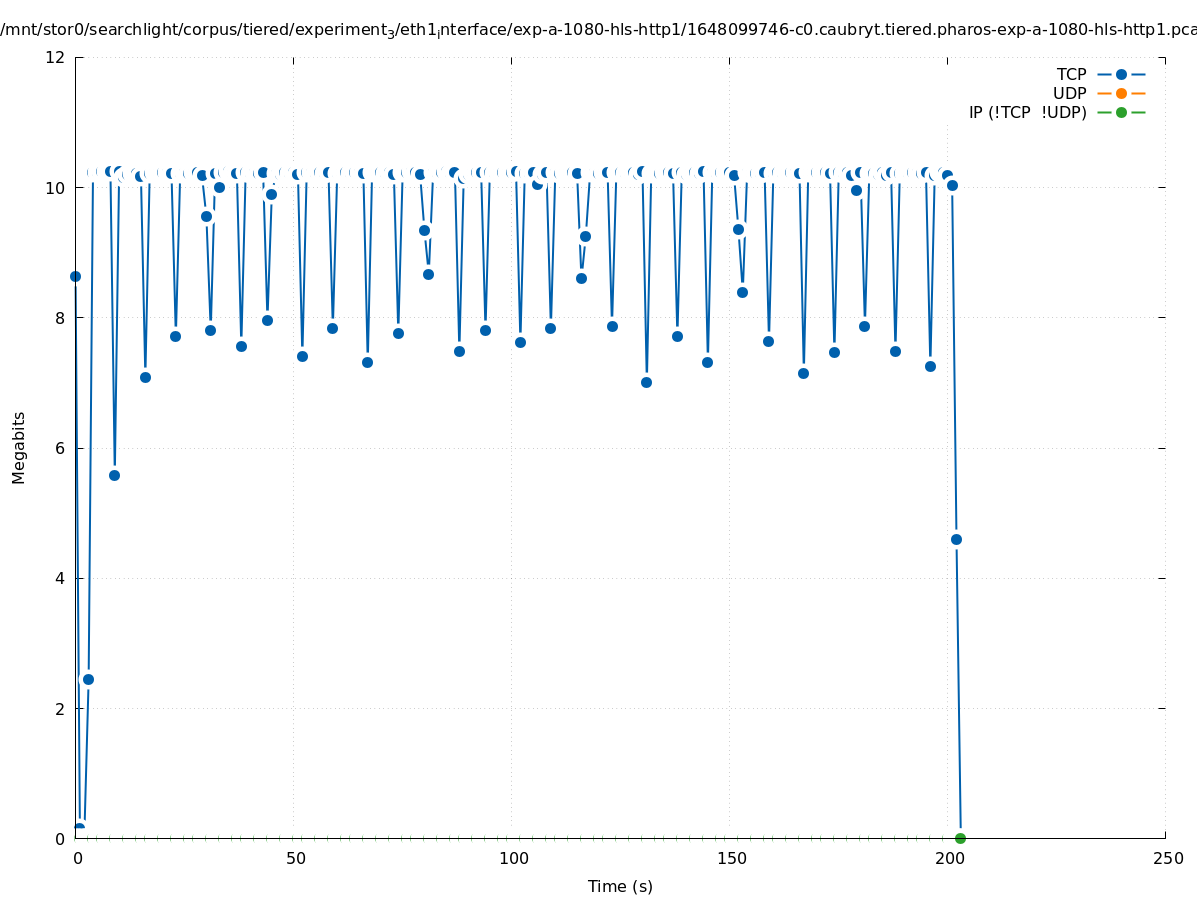Select the Time (s) axis title
The height and width of the screenshot is (900, 1197).
click(x=620, y=886)
